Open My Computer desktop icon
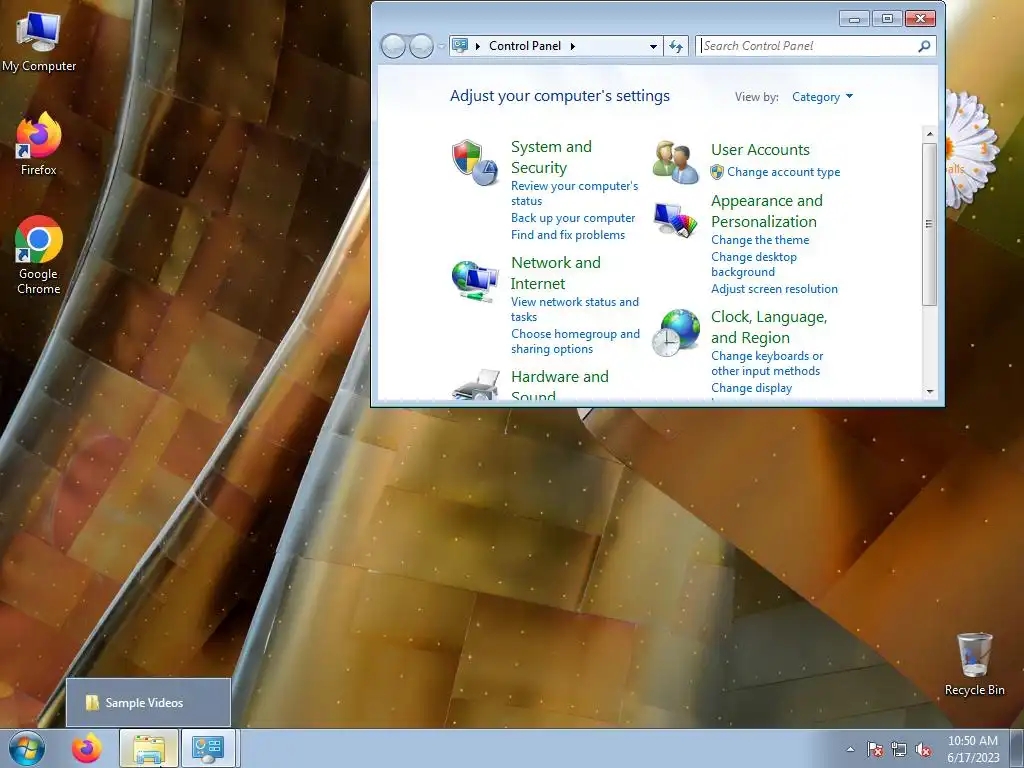The width and height of the screenshot is (1024, 768). pos(39,40)
